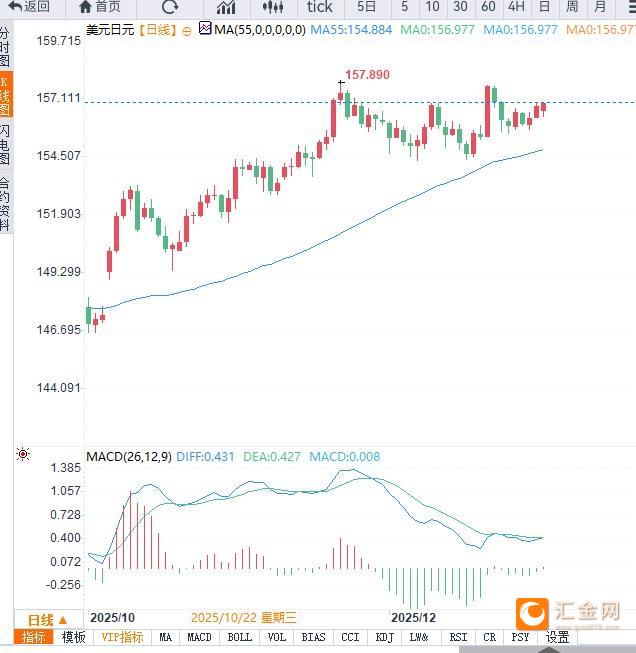Click the MACD(26,12,9) label
The image size is (636, 653).
(129, 457)
